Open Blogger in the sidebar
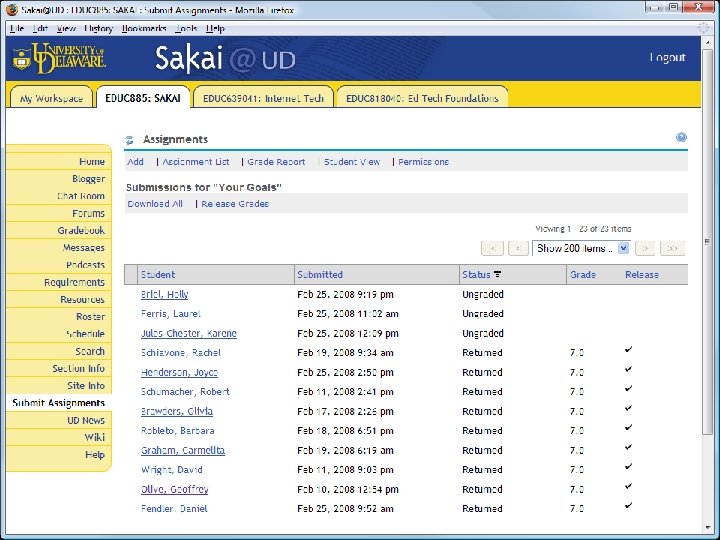 pos(88,179)
